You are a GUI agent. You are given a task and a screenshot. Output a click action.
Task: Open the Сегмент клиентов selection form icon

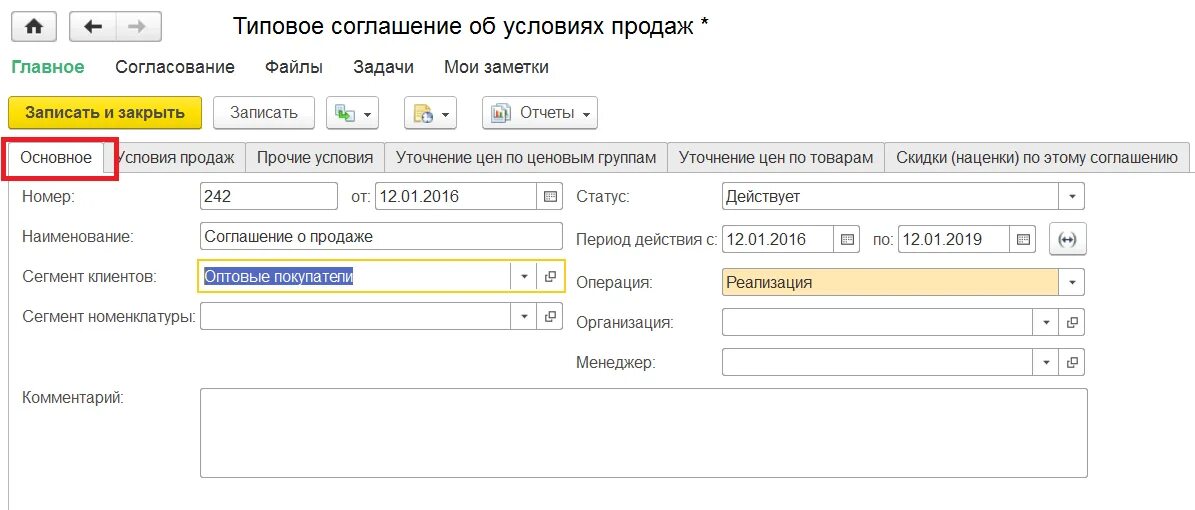click(550, 276)
